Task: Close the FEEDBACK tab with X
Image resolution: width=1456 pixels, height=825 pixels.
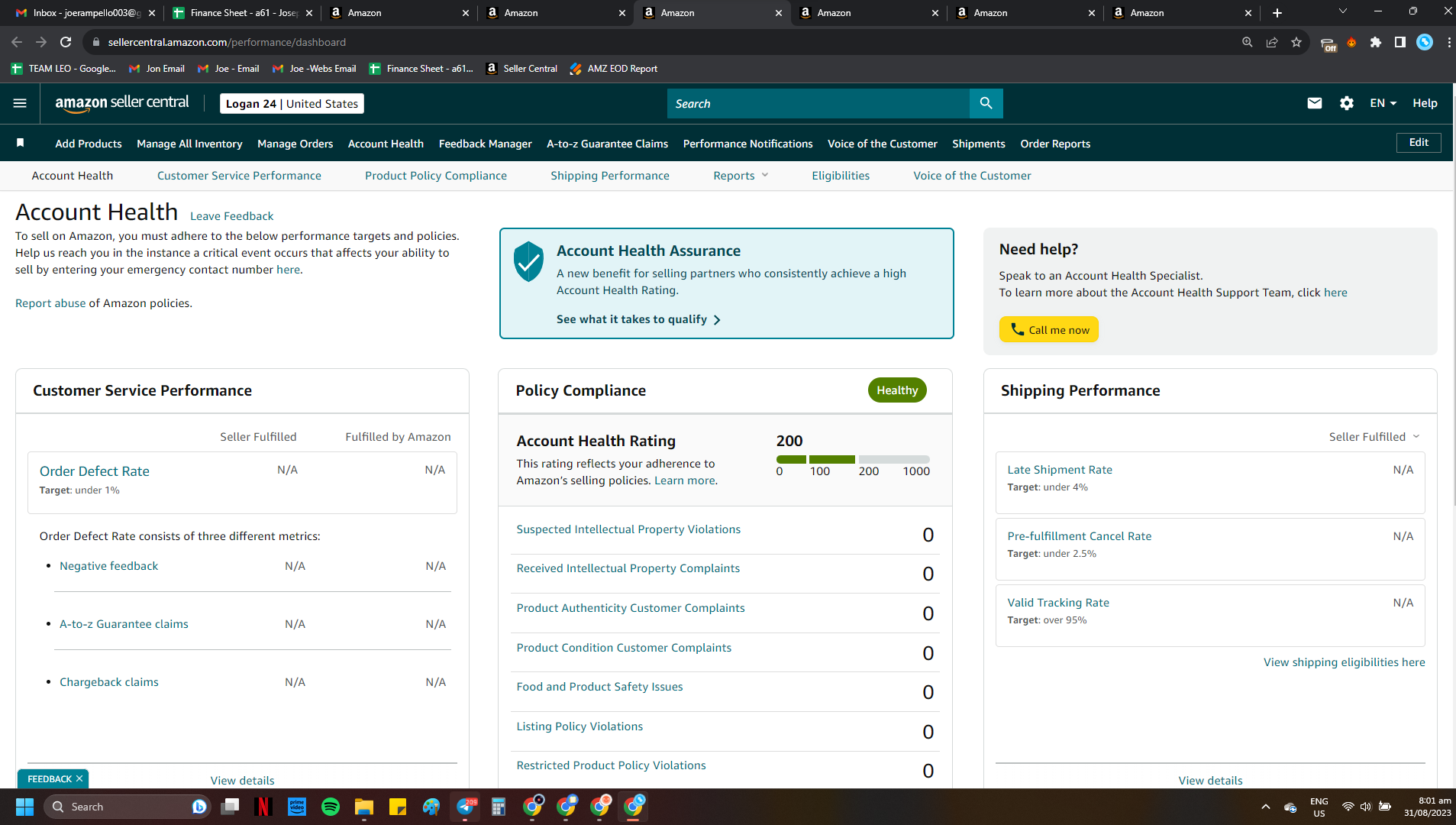Action: click(x=79, y=778)
